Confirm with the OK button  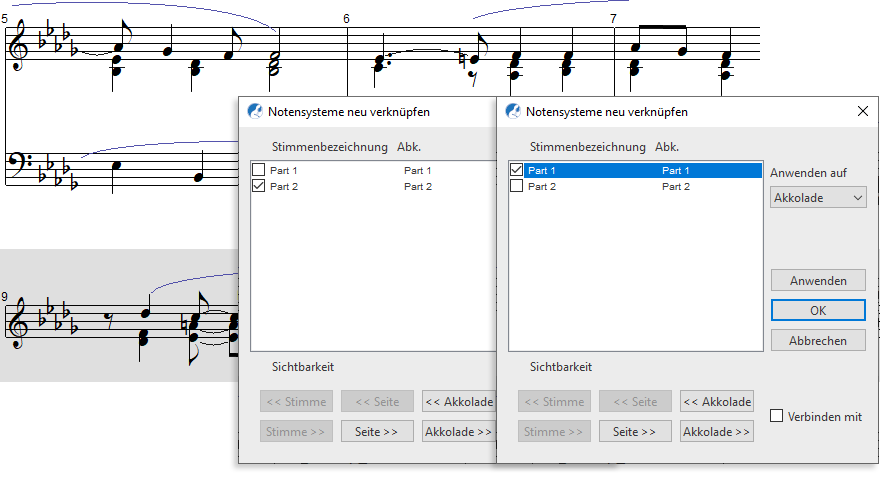point(818,310)
